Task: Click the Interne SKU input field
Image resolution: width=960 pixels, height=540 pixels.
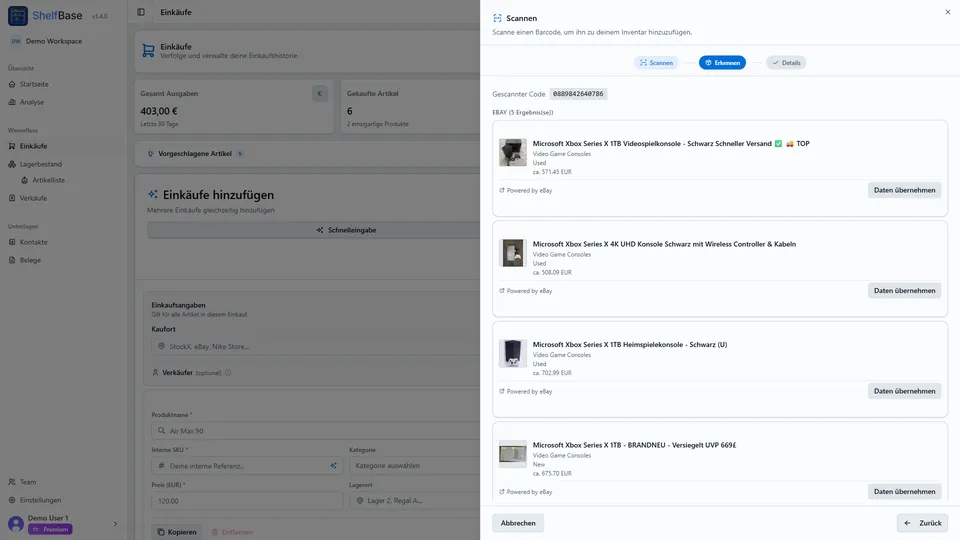Action: coord(247,466)
